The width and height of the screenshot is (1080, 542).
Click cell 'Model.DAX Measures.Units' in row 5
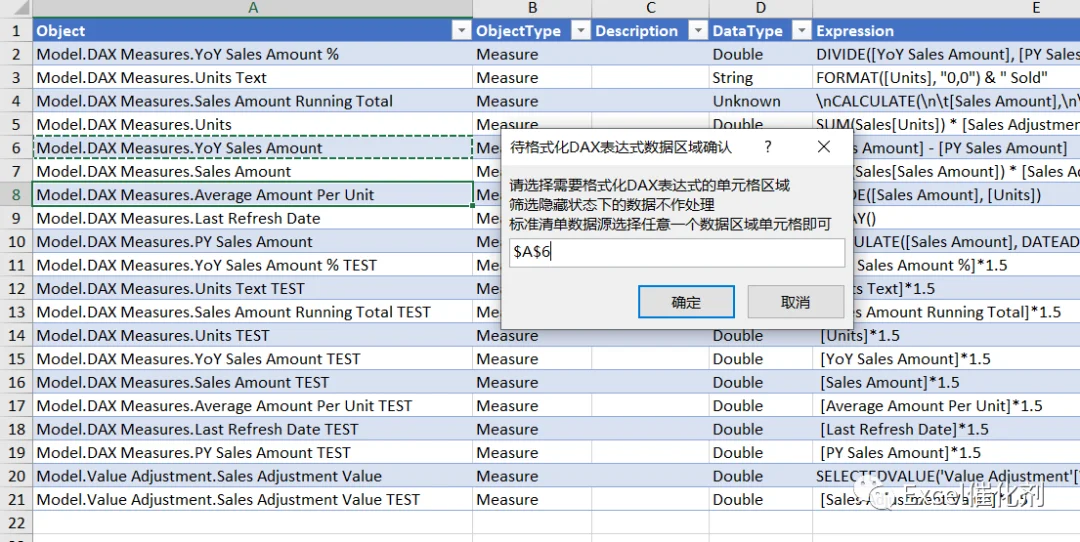click(x=253, y=125)
